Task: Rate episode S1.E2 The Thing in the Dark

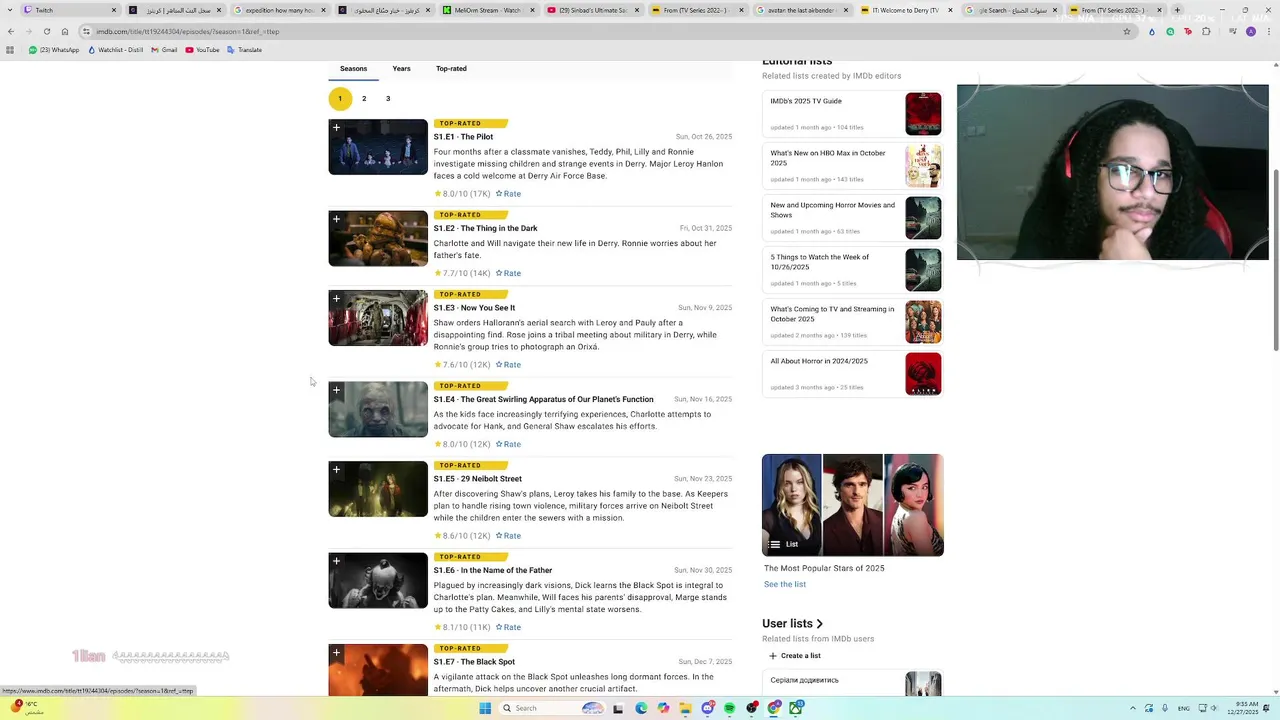Action: (x=508, y=273)
